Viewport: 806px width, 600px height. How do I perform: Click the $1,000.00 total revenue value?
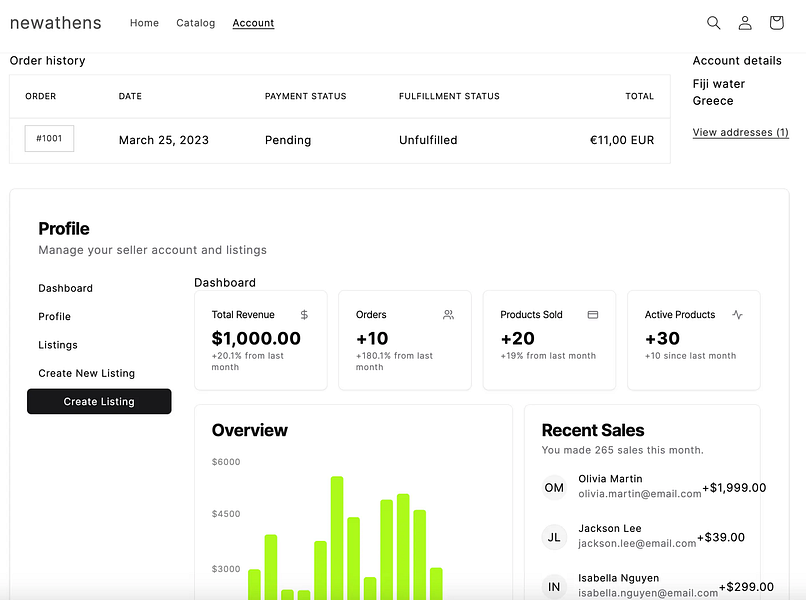[x=256, y=338]
